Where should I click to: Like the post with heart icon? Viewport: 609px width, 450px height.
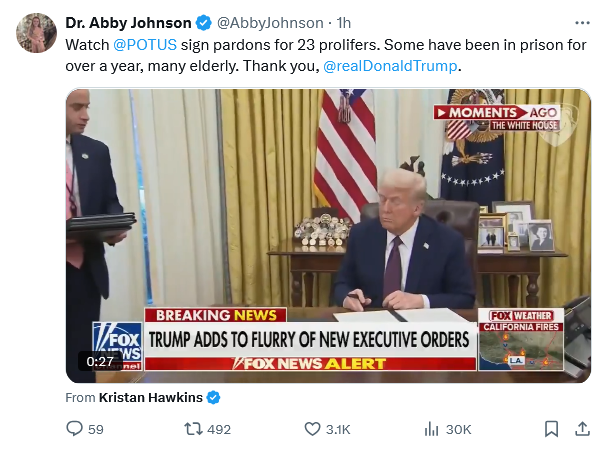coord(312,429)
